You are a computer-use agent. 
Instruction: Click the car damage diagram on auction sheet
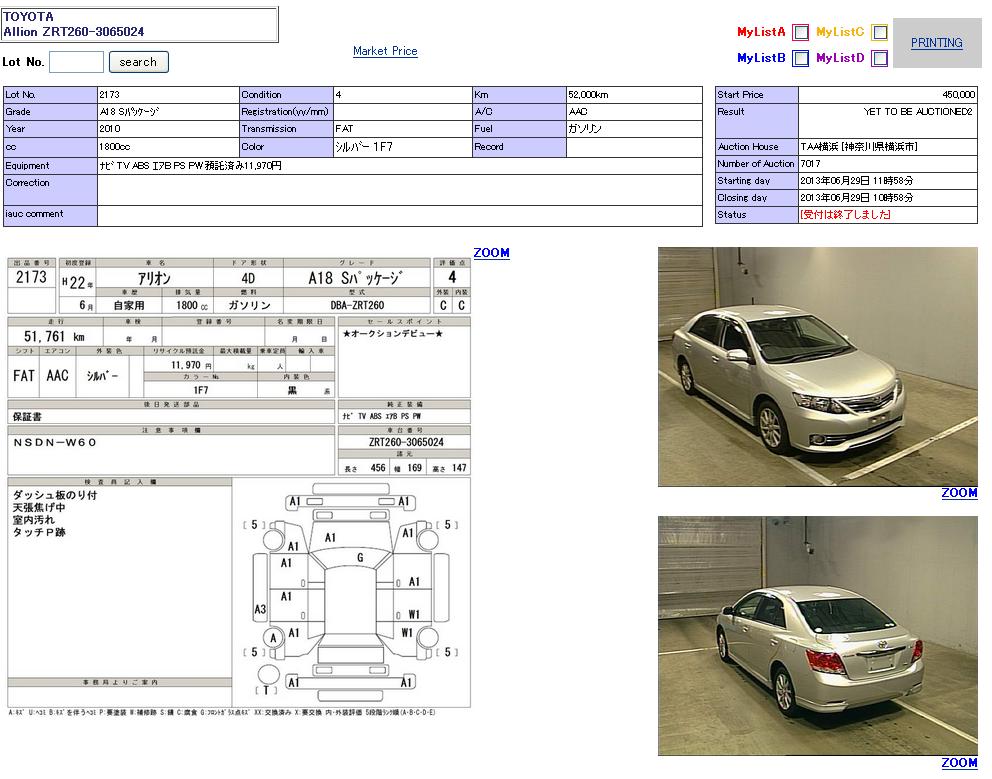351,590
